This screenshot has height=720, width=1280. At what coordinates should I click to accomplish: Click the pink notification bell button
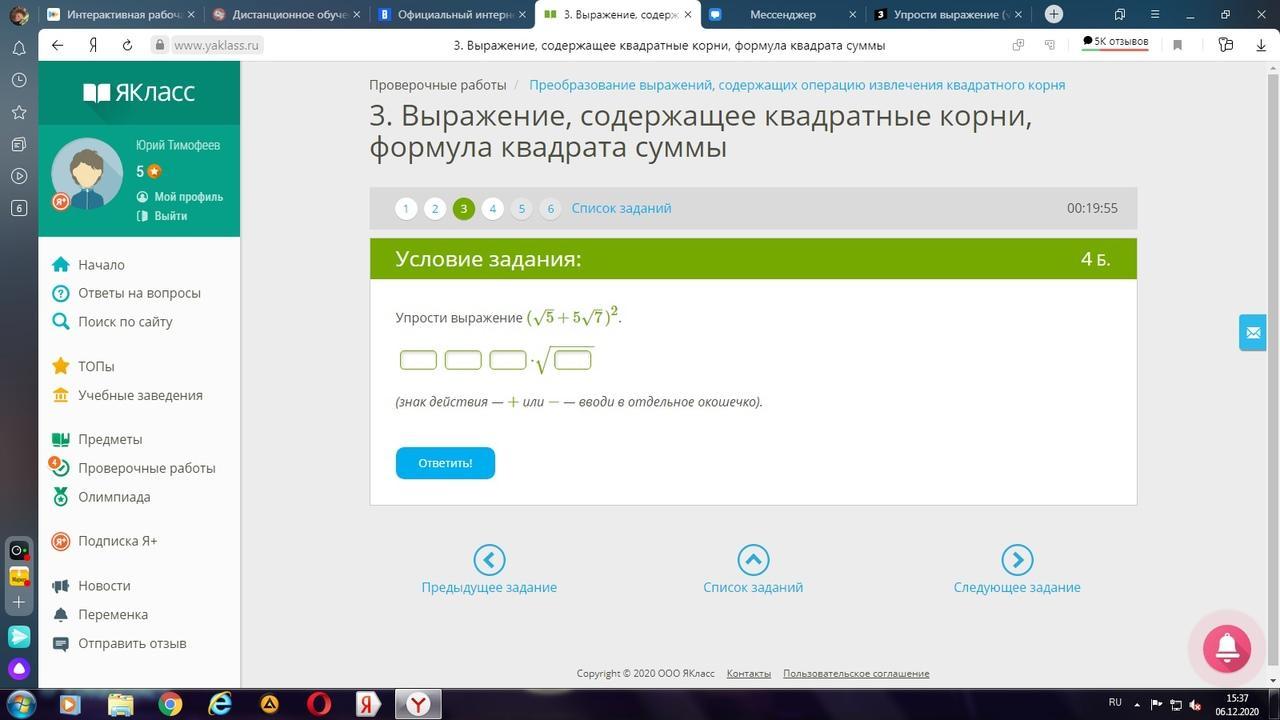(1227, 648)
